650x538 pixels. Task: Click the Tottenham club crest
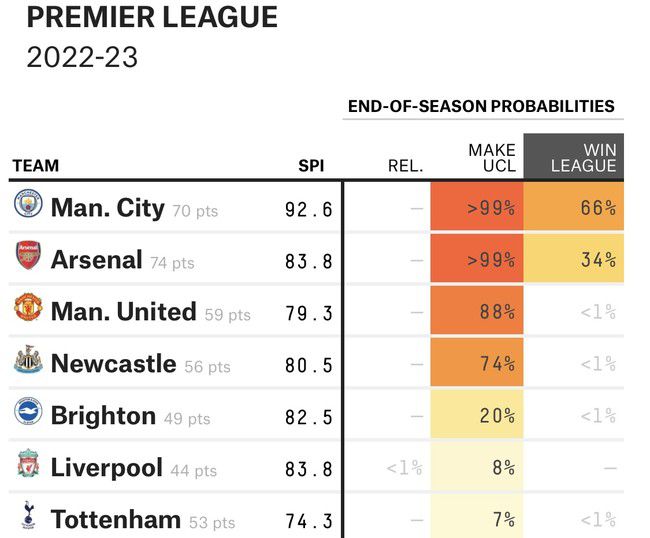[28, 518]
